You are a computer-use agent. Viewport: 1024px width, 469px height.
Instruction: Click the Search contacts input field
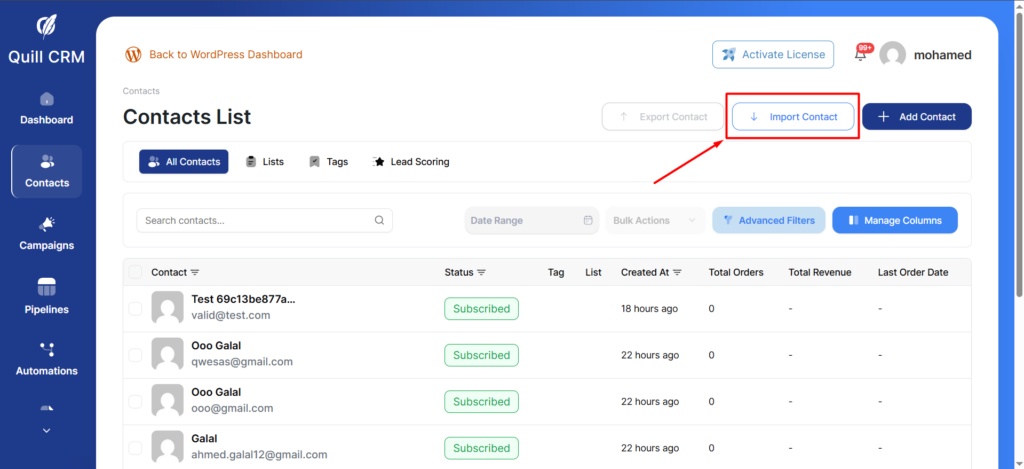coord(255,221)
